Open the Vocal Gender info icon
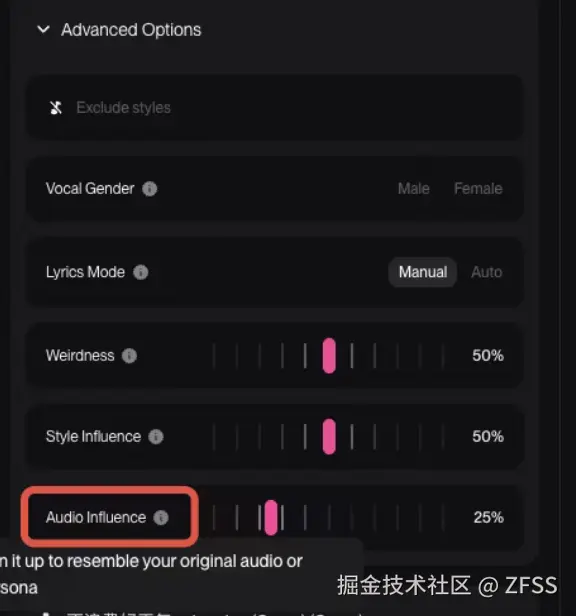The height and width of the screenshot is (616, 576). [x=149, y=189]
